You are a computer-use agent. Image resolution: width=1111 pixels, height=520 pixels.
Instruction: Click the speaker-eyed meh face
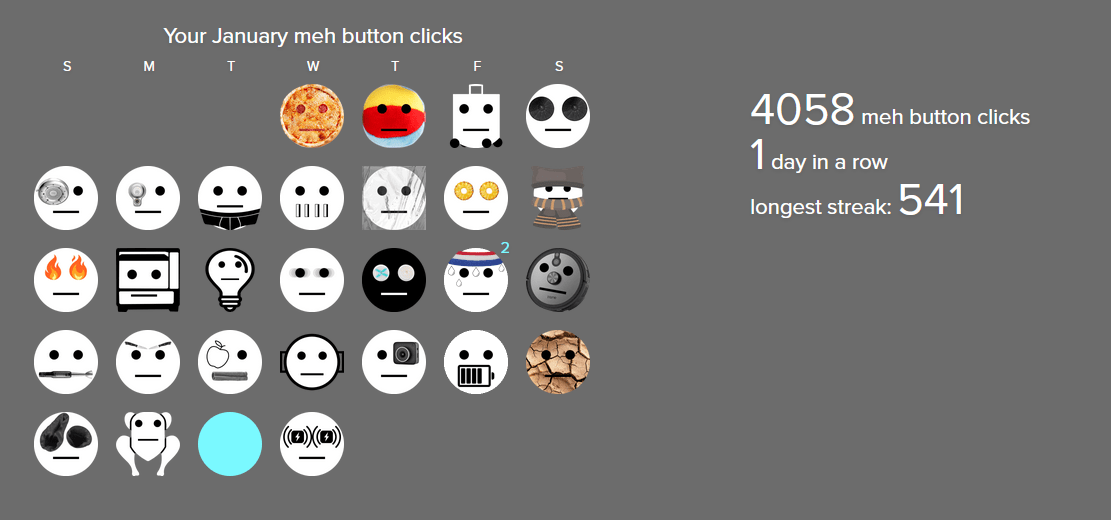558,116
